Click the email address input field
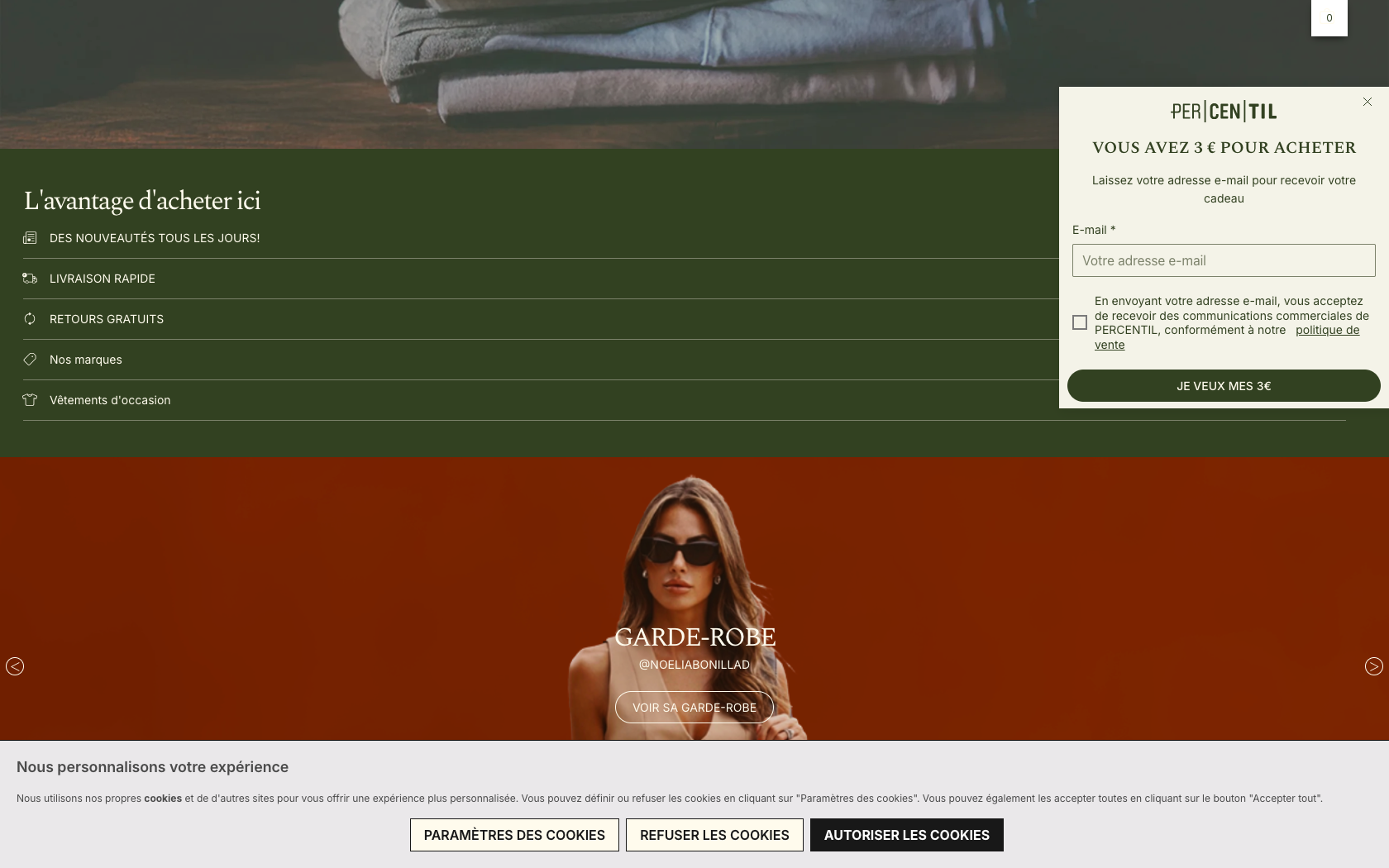The width and height of the screenshot is (1389, 868). [1224, 260]
